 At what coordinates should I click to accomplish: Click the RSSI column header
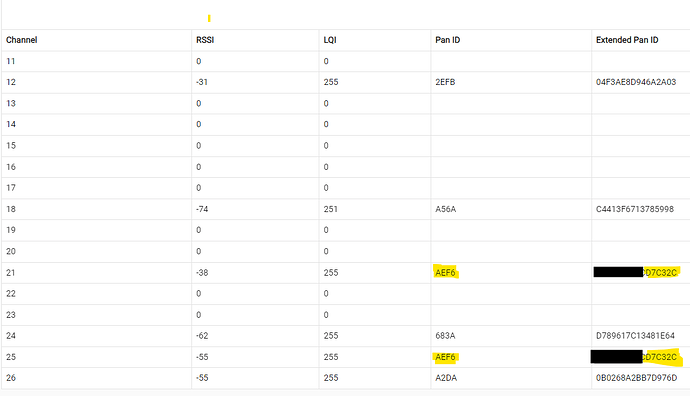[x=205, y=40]
